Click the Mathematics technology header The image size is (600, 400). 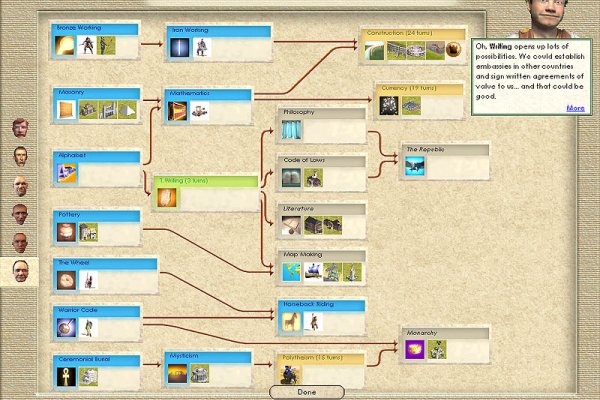click(208, 94)
